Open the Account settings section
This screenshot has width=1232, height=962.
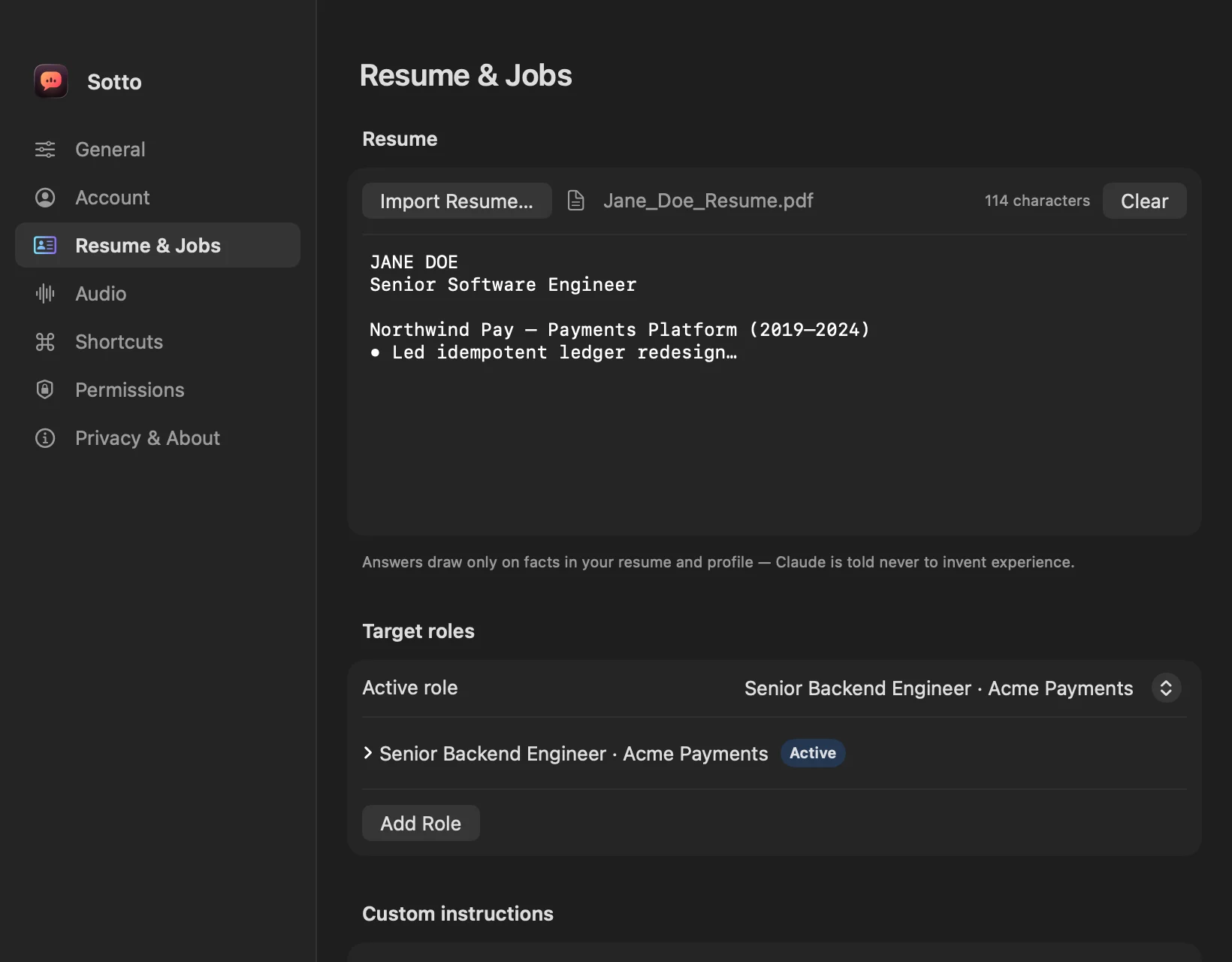click(x=158, y=198)
